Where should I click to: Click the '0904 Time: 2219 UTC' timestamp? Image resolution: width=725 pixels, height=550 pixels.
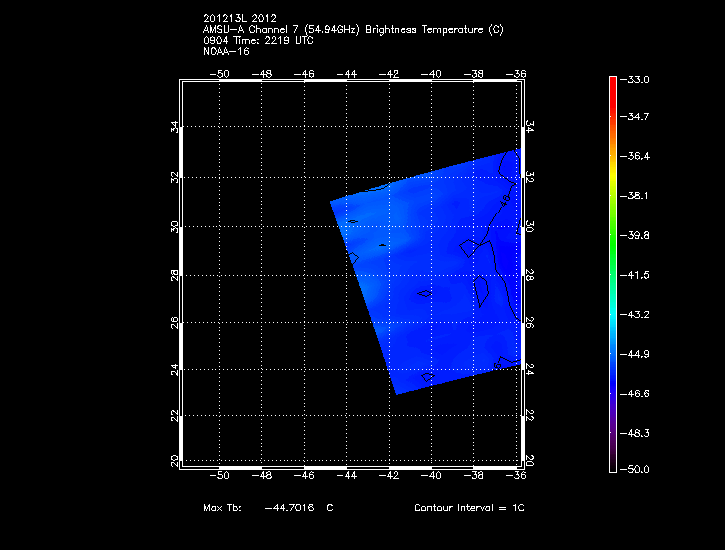[259, 40]
